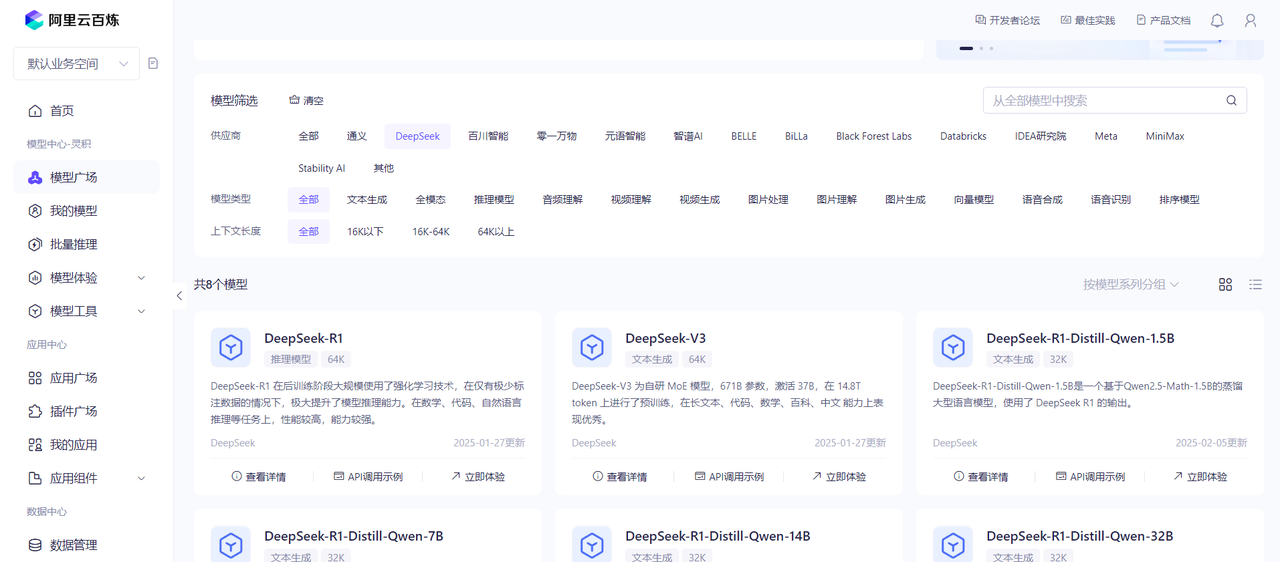Click the DeepSeek-R1-Distill-Qwen-7B cube icon

(x=231, y=544)
